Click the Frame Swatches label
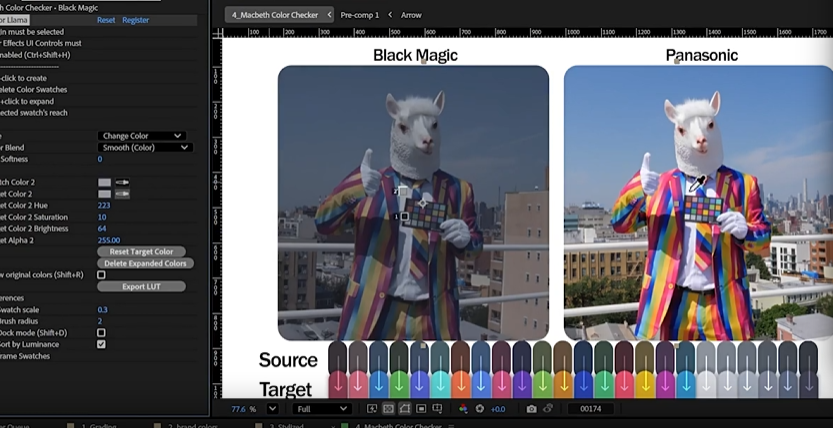This screenshot has width=833, height=428. coord(25,356)
